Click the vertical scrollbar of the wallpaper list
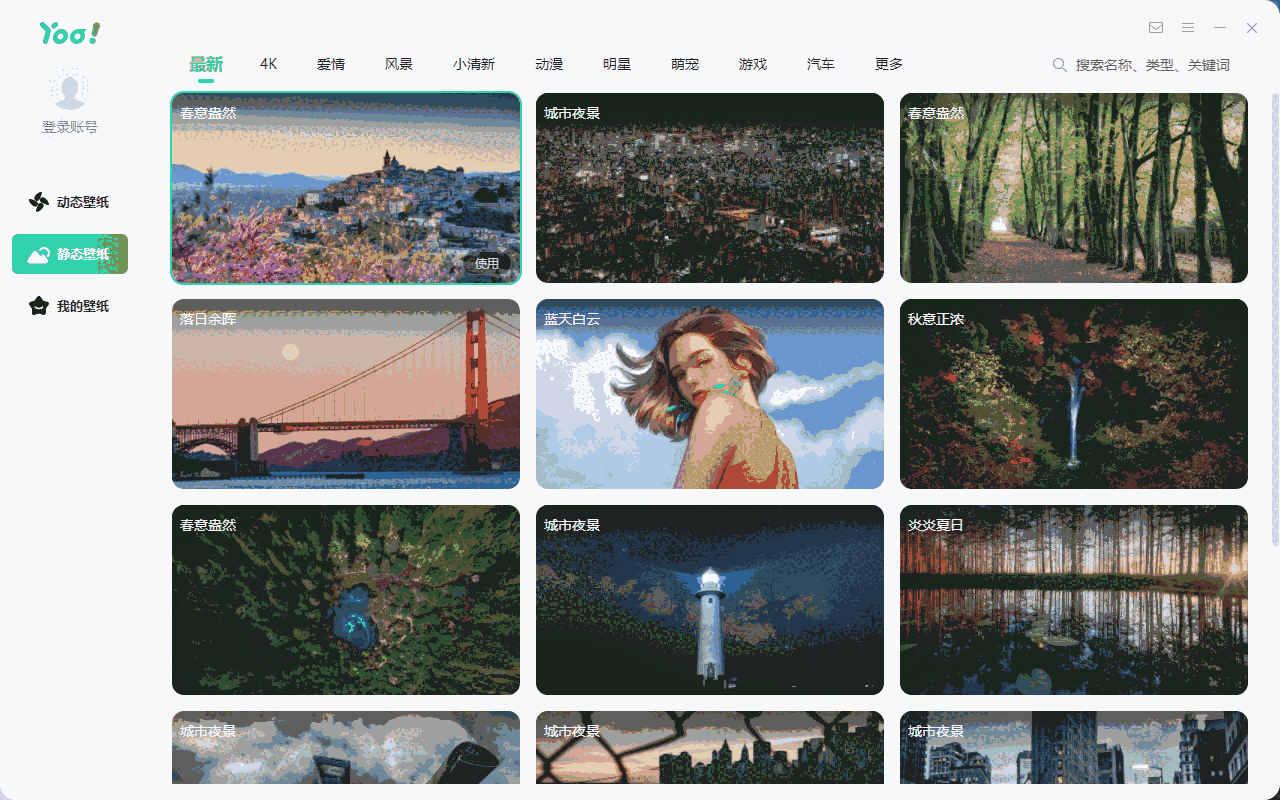 click(x=1275, y=320)
